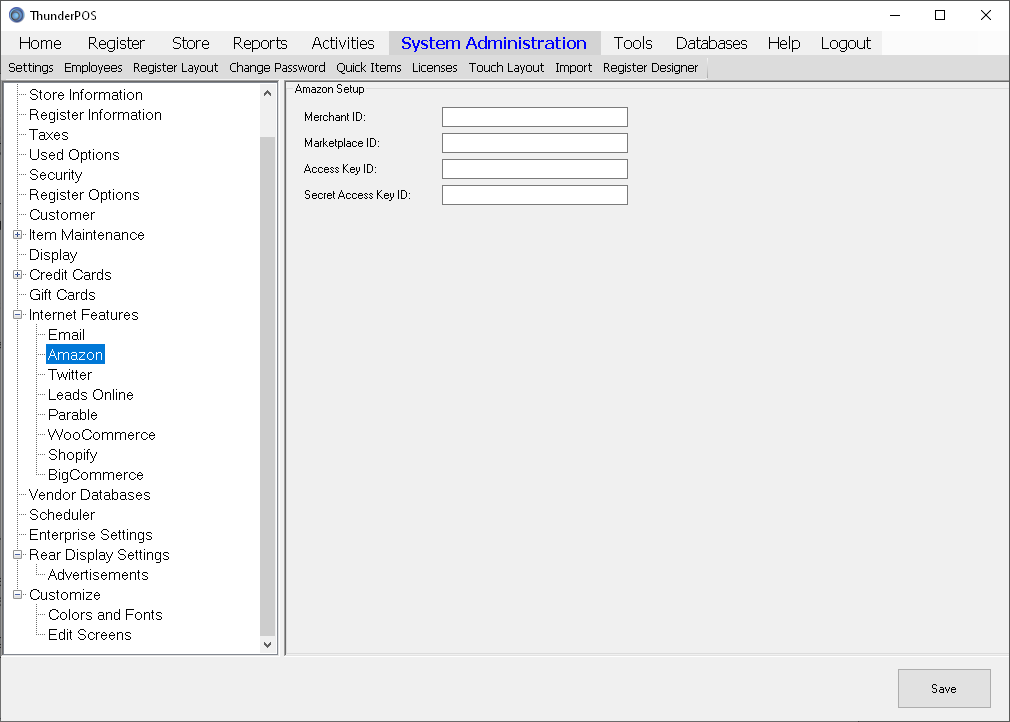
Task: Collapse the Customize tree node
Action: 17,595
